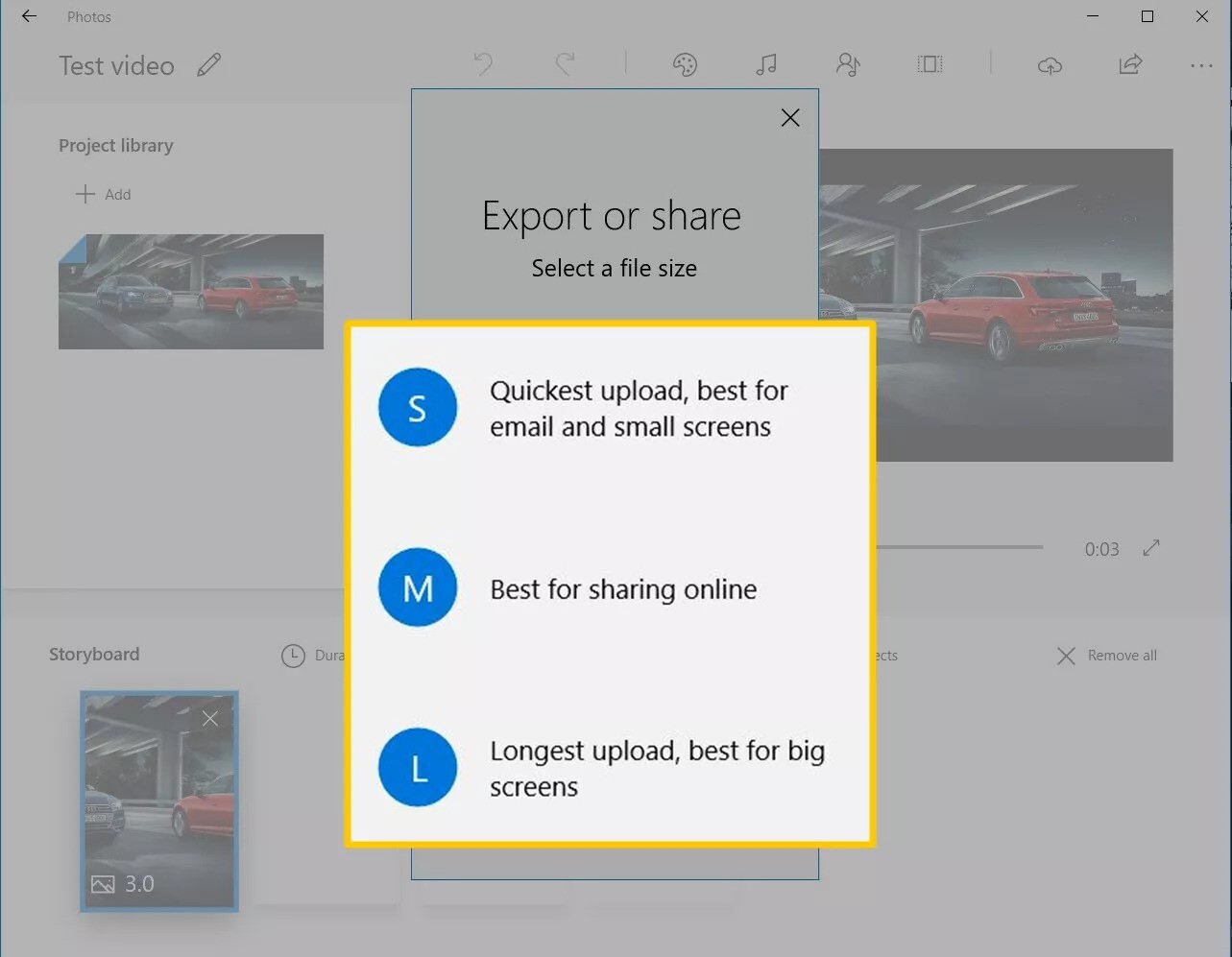This screenshot has width=1232, height=957.
Task: Close the Export or share dialog
Action: [790, 117]
